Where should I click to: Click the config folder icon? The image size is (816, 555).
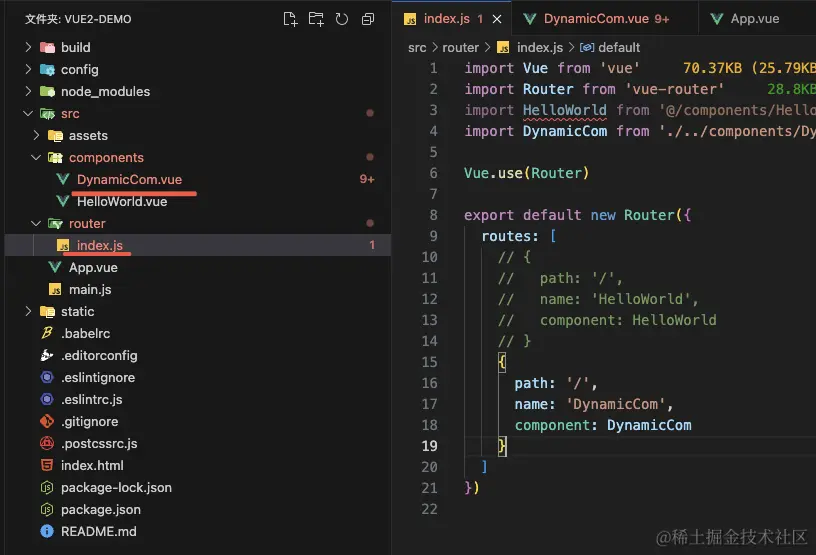47,69
